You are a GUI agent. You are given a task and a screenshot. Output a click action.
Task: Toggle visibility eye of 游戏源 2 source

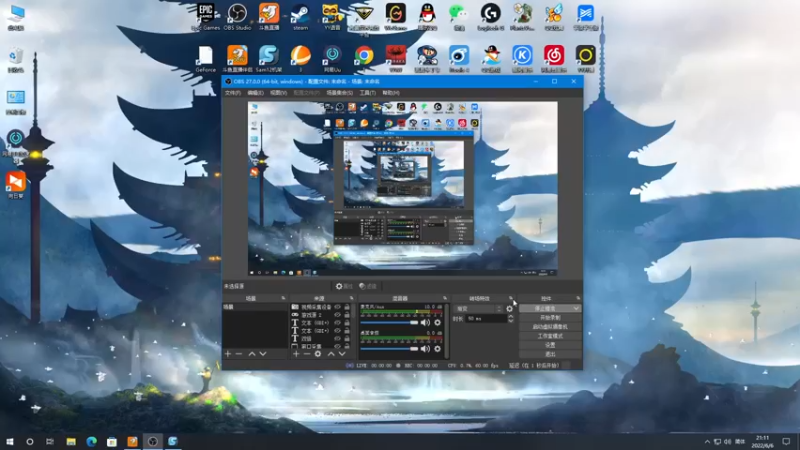tap(337, 315)
